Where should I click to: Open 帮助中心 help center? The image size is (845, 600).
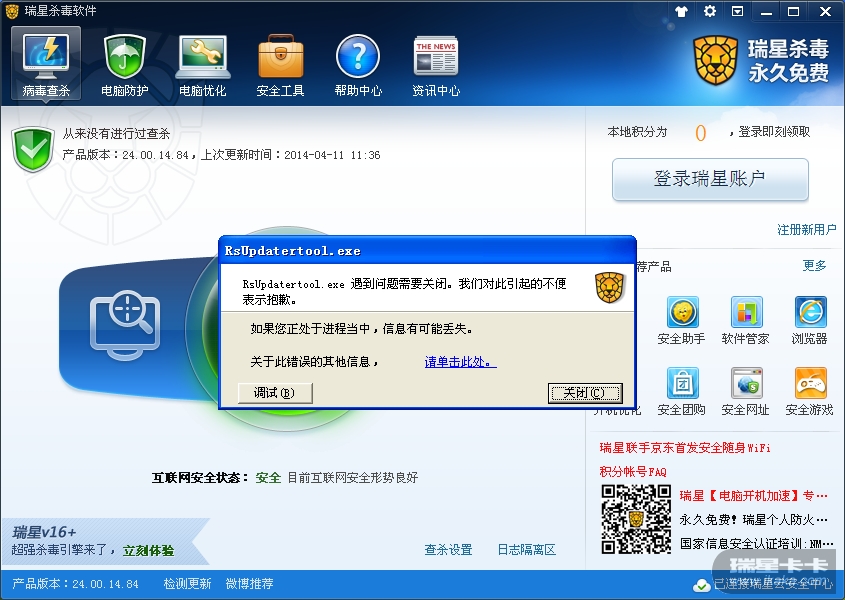(358, 64)
